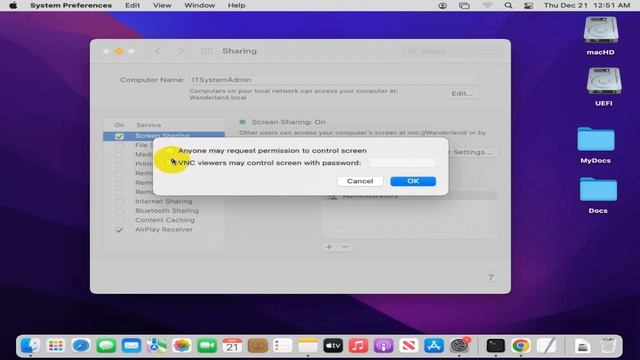Image resolution: width=640 pixels, height=360 pixels.
Task: Click the Sharing window search field
Action: [x=452, y=51]
